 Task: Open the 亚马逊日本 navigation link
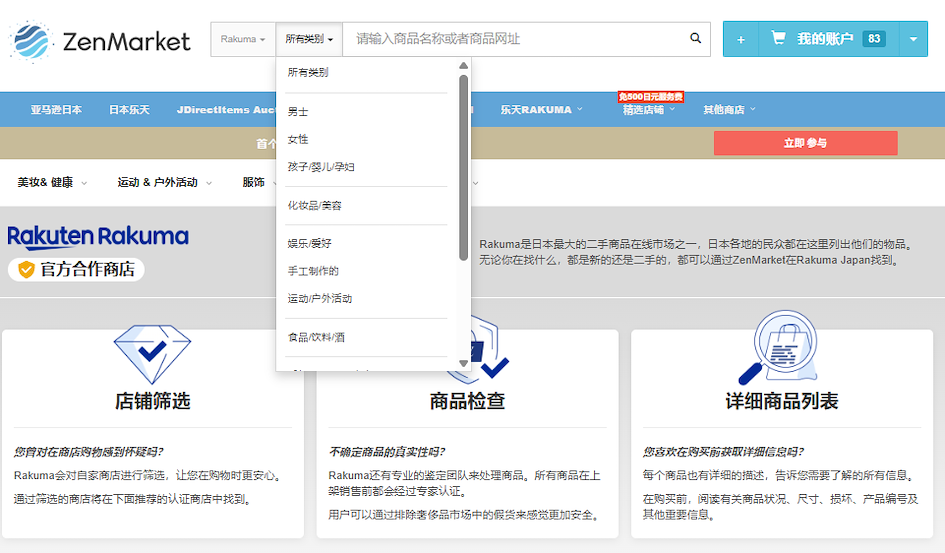click(x=56, y=110)
